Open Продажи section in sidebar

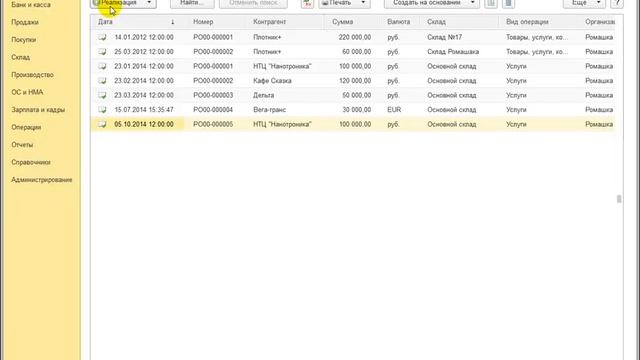25,22
